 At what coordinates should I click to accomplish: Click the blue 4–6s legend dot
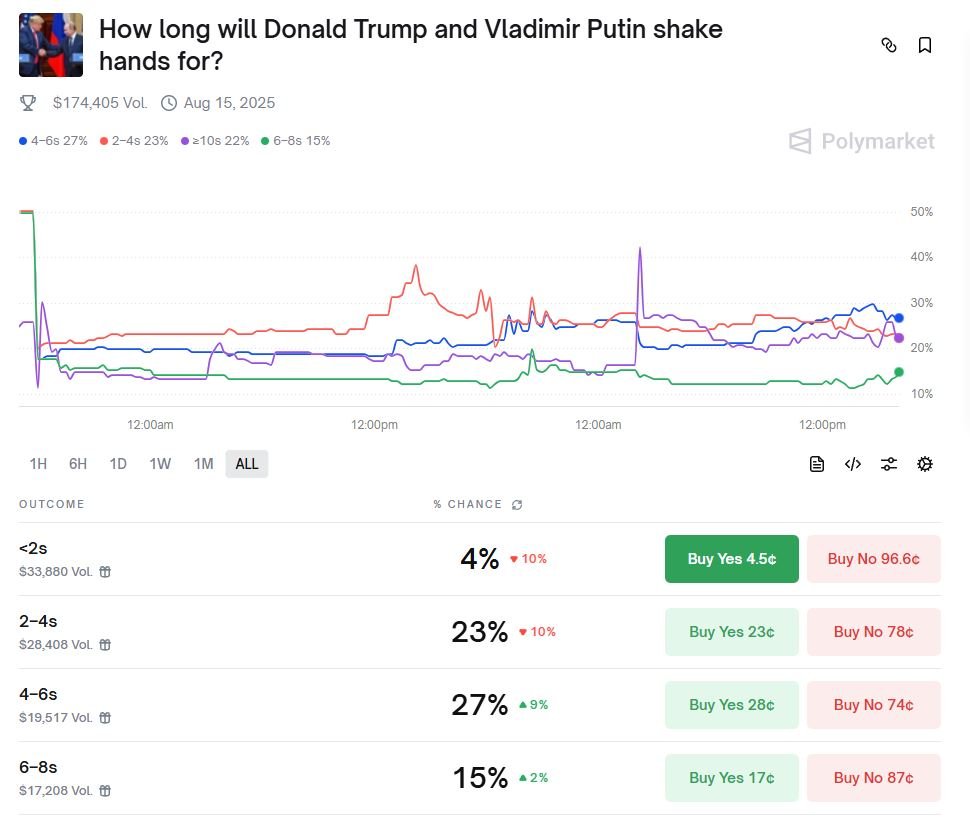click(x=23, y=141)
